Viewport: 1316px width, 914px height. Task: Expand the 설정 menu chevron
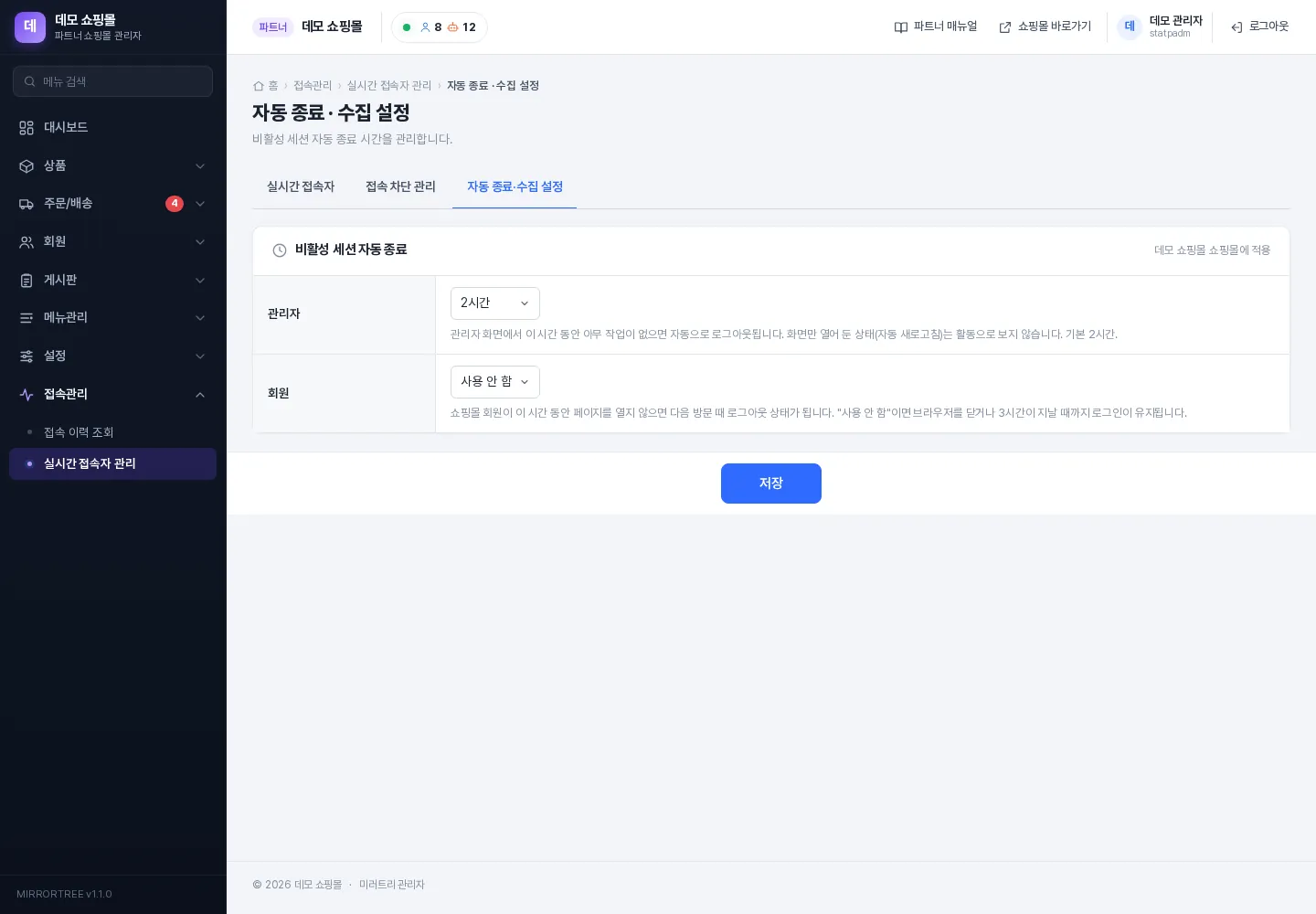click(x=200, y=356)
